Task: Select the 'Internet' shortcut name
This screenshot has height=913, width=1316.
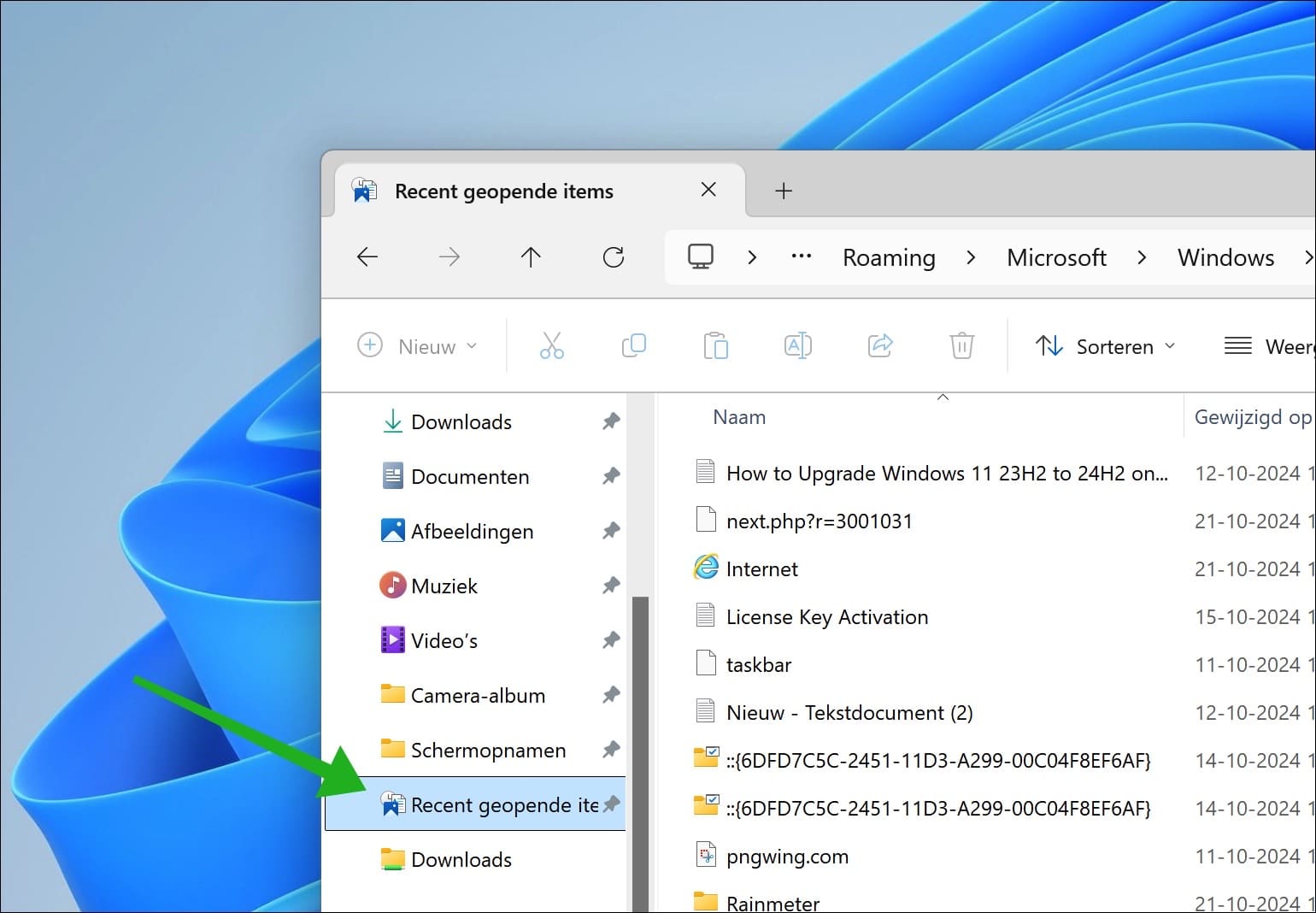Action: (762, 569)
